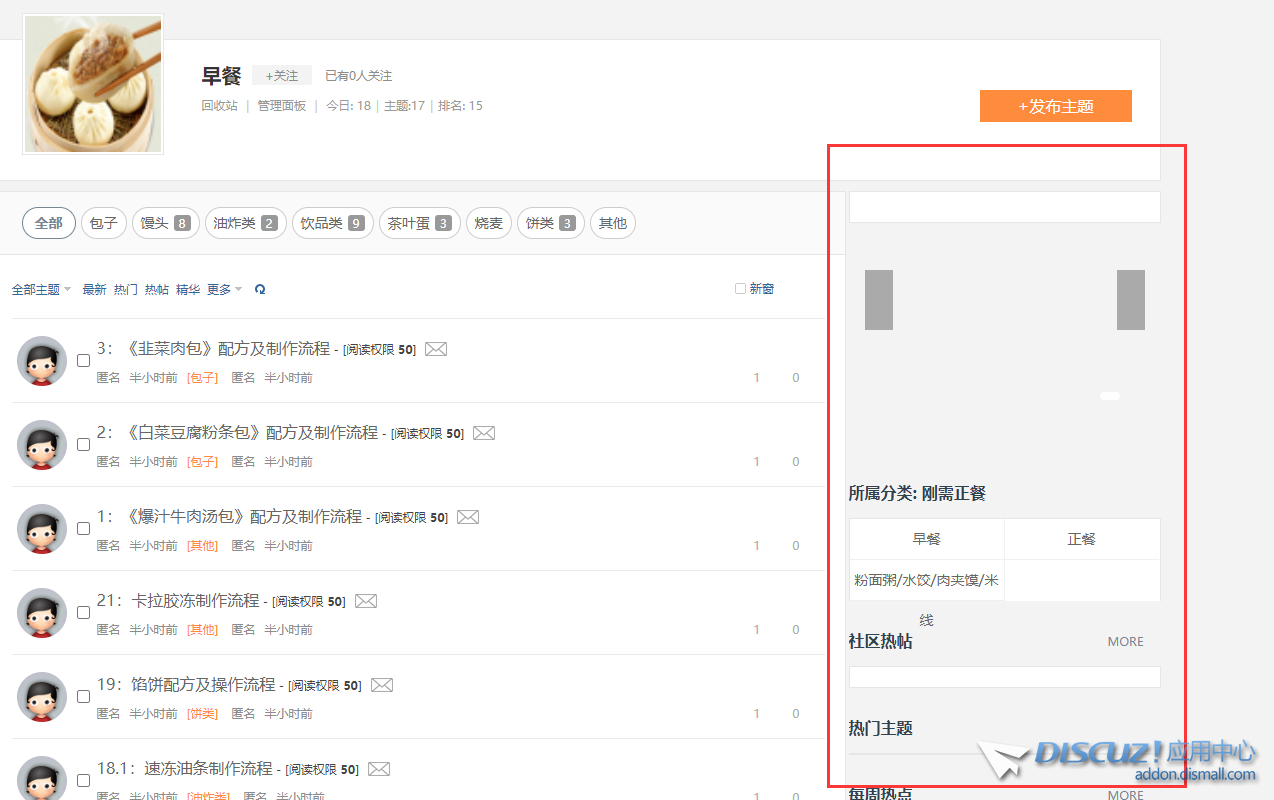Expand the 全部主题 dropdown
Viewport: 1274px width, 800px height.
tap(41, 289)
